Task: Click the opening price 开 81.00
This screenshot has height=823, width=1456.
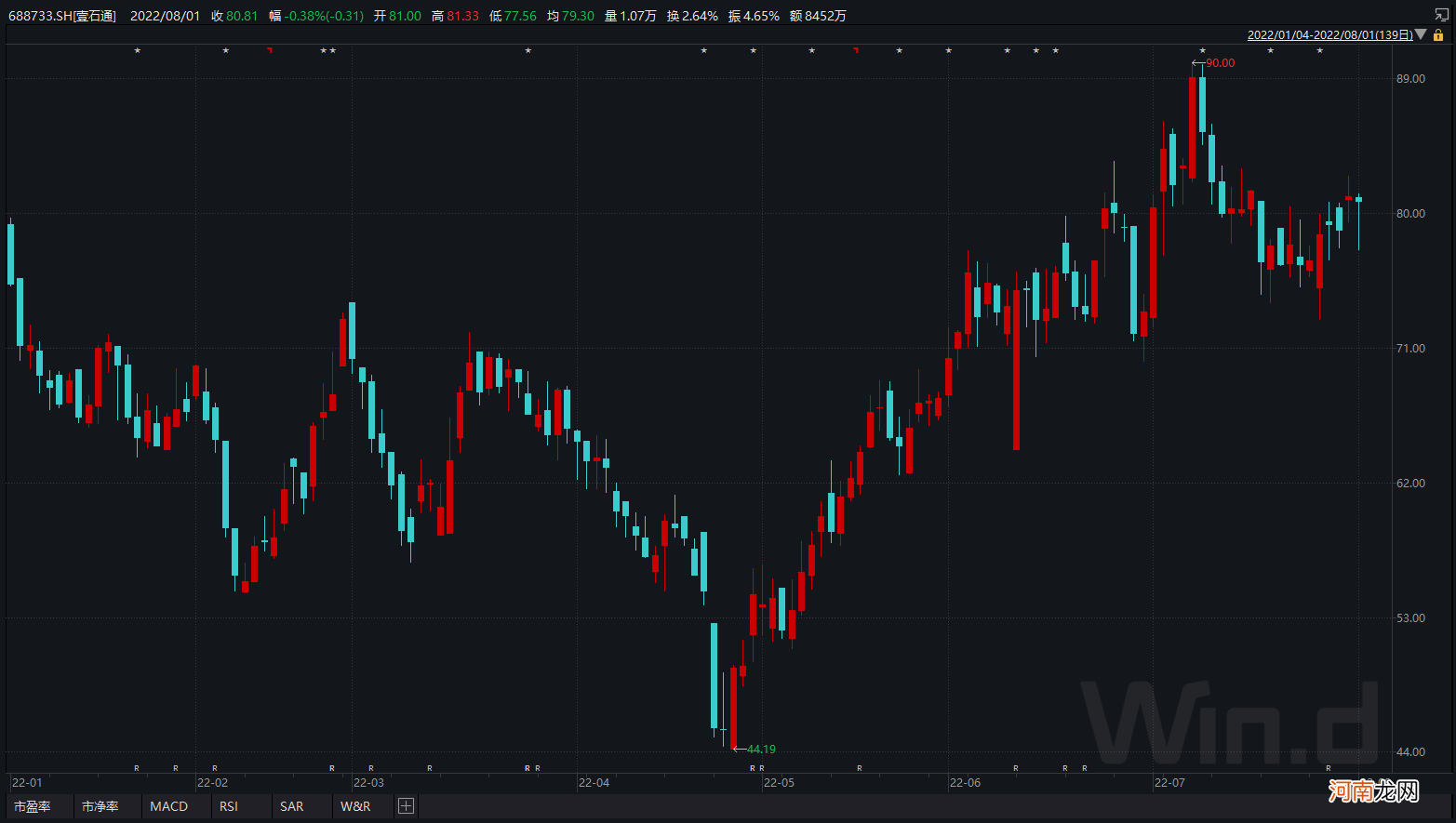Action: click(x=397, y=16)
